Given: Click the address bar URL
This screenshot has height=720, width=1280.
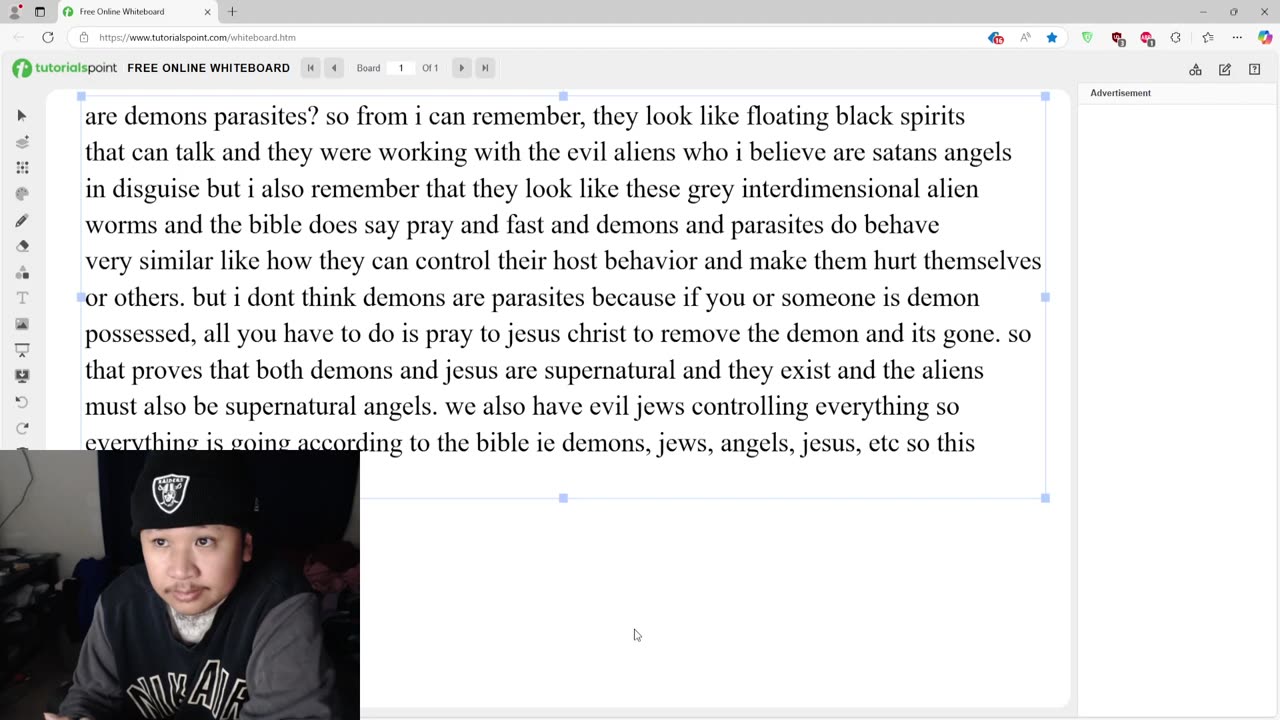Looking at the screenshot, I should click(x=197, y=37).
